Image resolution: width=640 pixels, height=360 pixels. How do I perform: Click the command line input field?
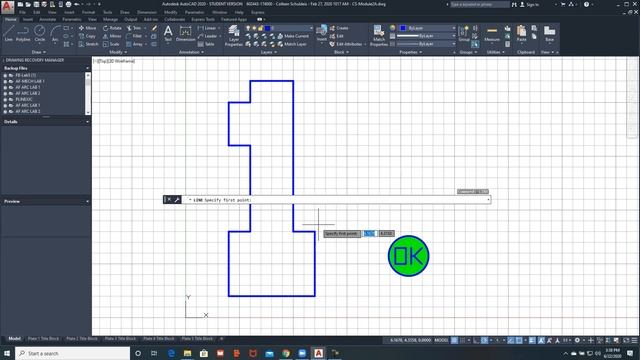tap(336, 200)
